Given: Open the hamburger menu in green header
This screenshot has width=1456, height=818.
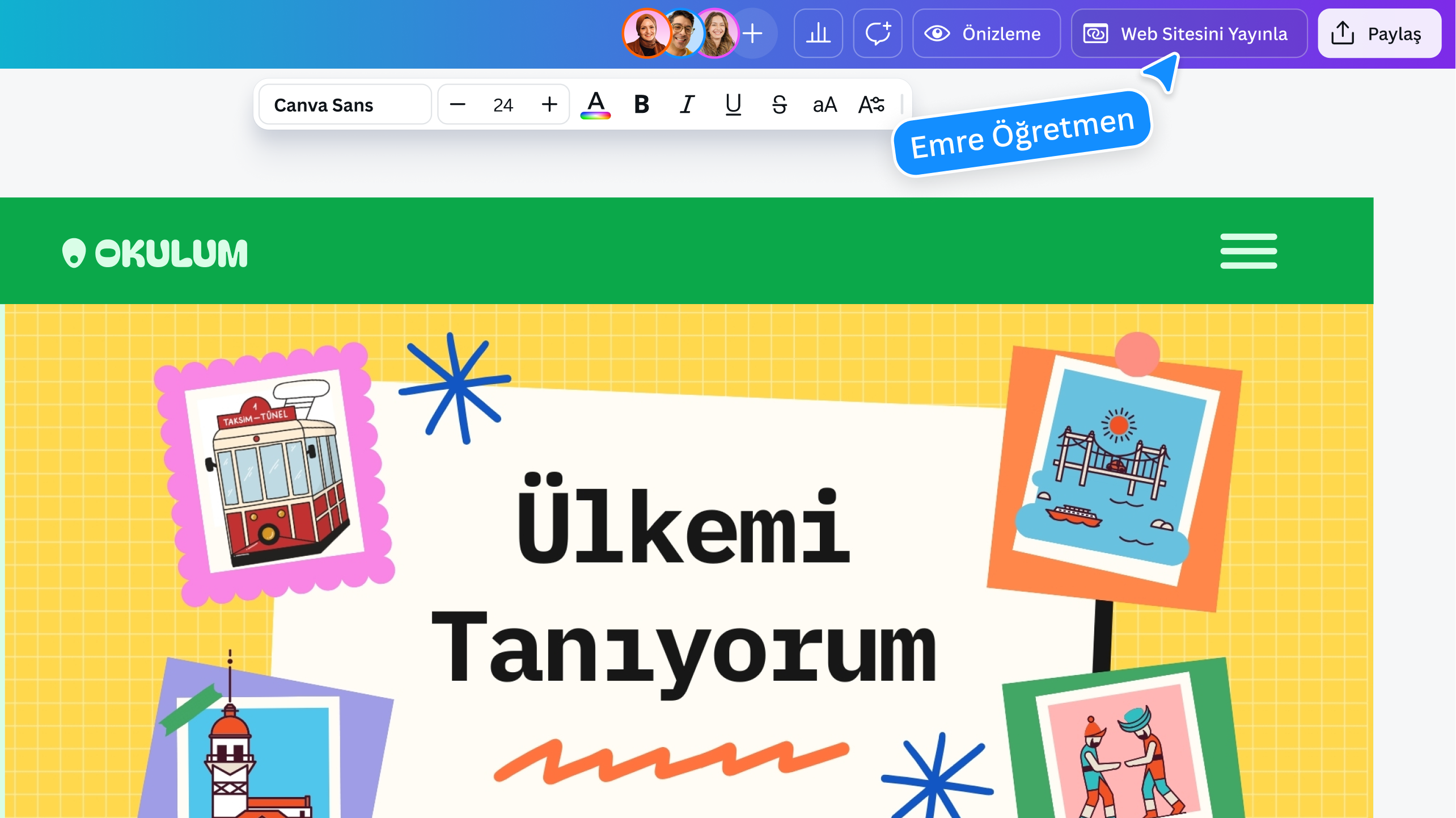Looking at the screenshot, I should [x=1248, y=251].
